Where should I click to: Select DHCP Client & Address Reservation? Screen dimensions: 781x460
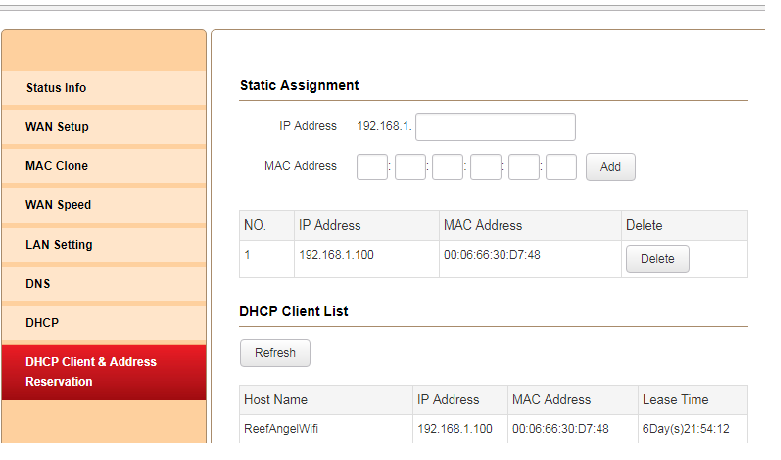click(x=104, y=372)
